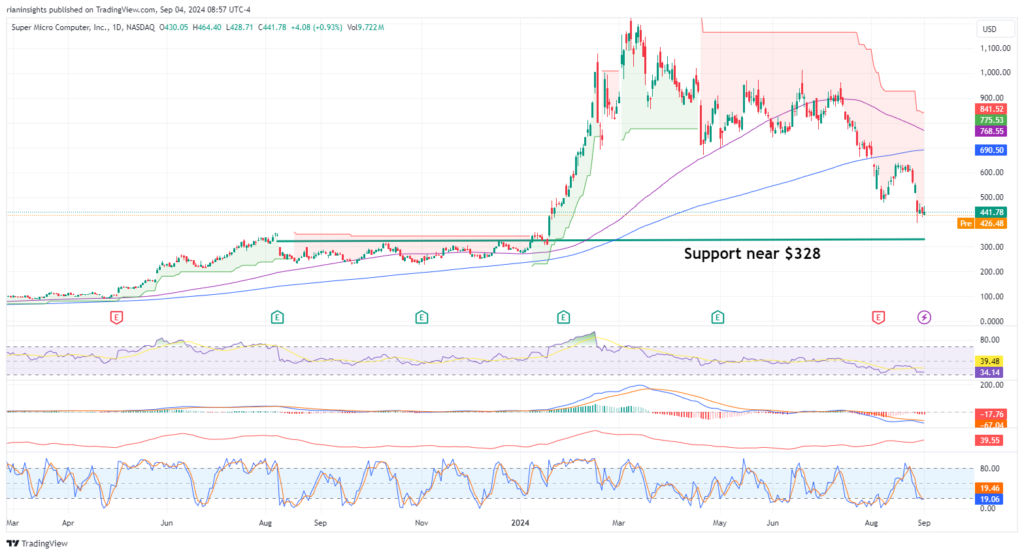Click the green earnings marker above the Nov label

pyautogui.click(x=421, y=318)
